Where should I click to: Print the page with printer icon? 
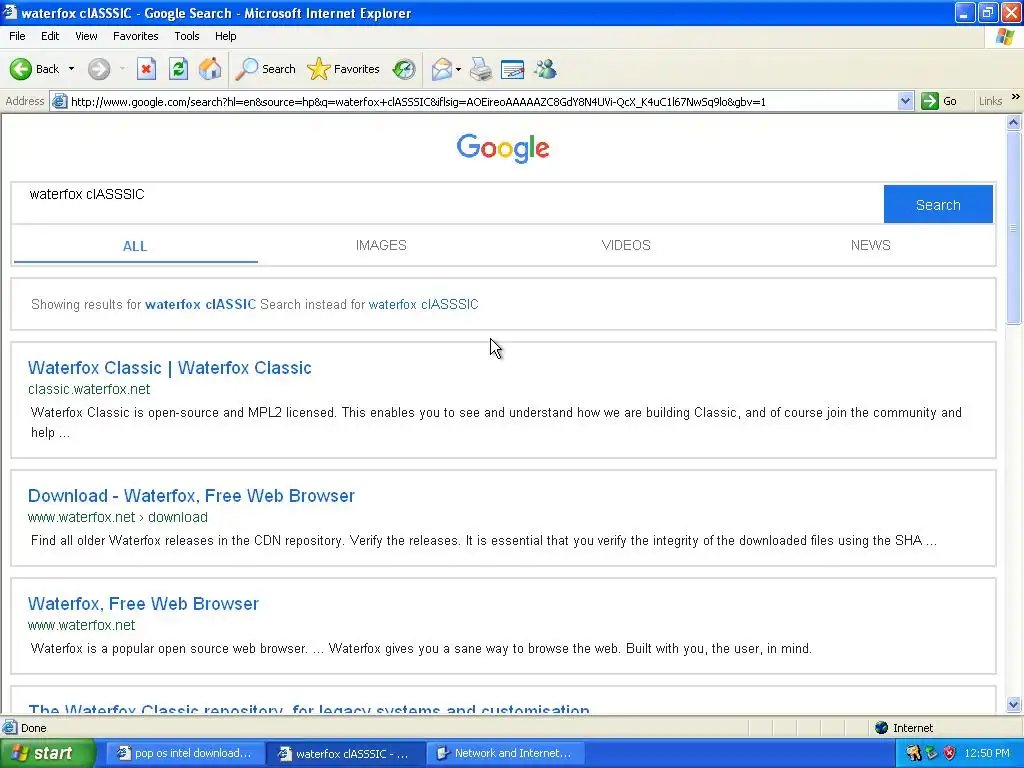click(x=481, y=69)
